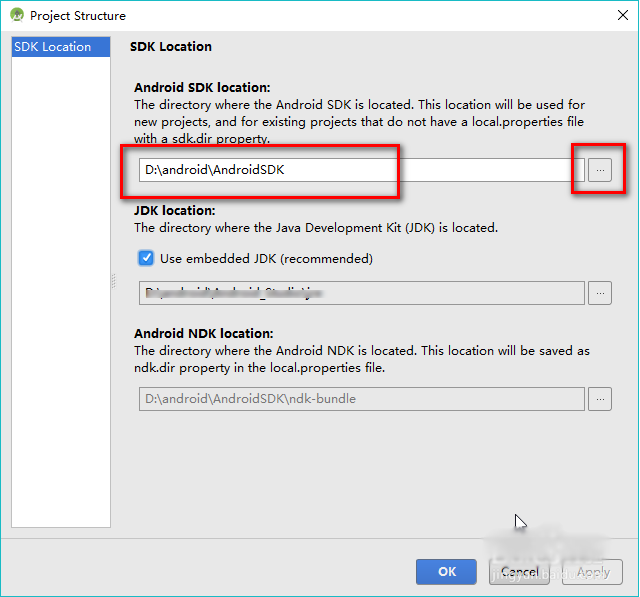Screen dimensions: 640x597
Task: Browse for the Android SDK location
Action: (599, 170)
